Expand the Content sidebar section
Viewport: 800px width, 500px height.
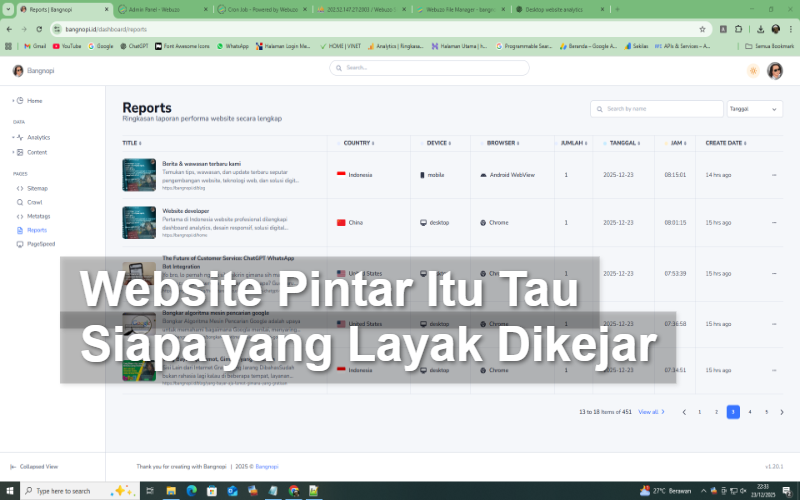[x=37, y=152]
